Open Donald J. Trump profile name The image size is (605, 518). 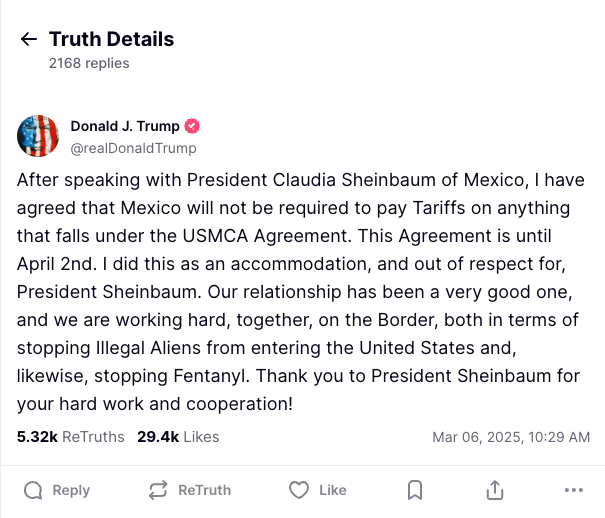pos(125,127)
